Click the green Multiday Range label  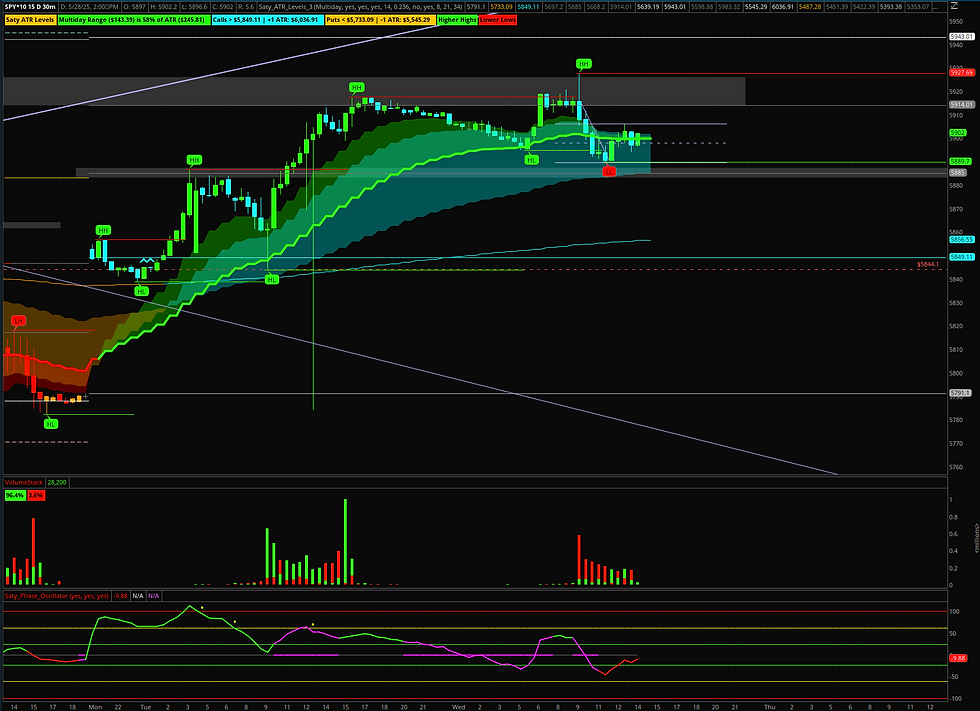pos(133,20)
